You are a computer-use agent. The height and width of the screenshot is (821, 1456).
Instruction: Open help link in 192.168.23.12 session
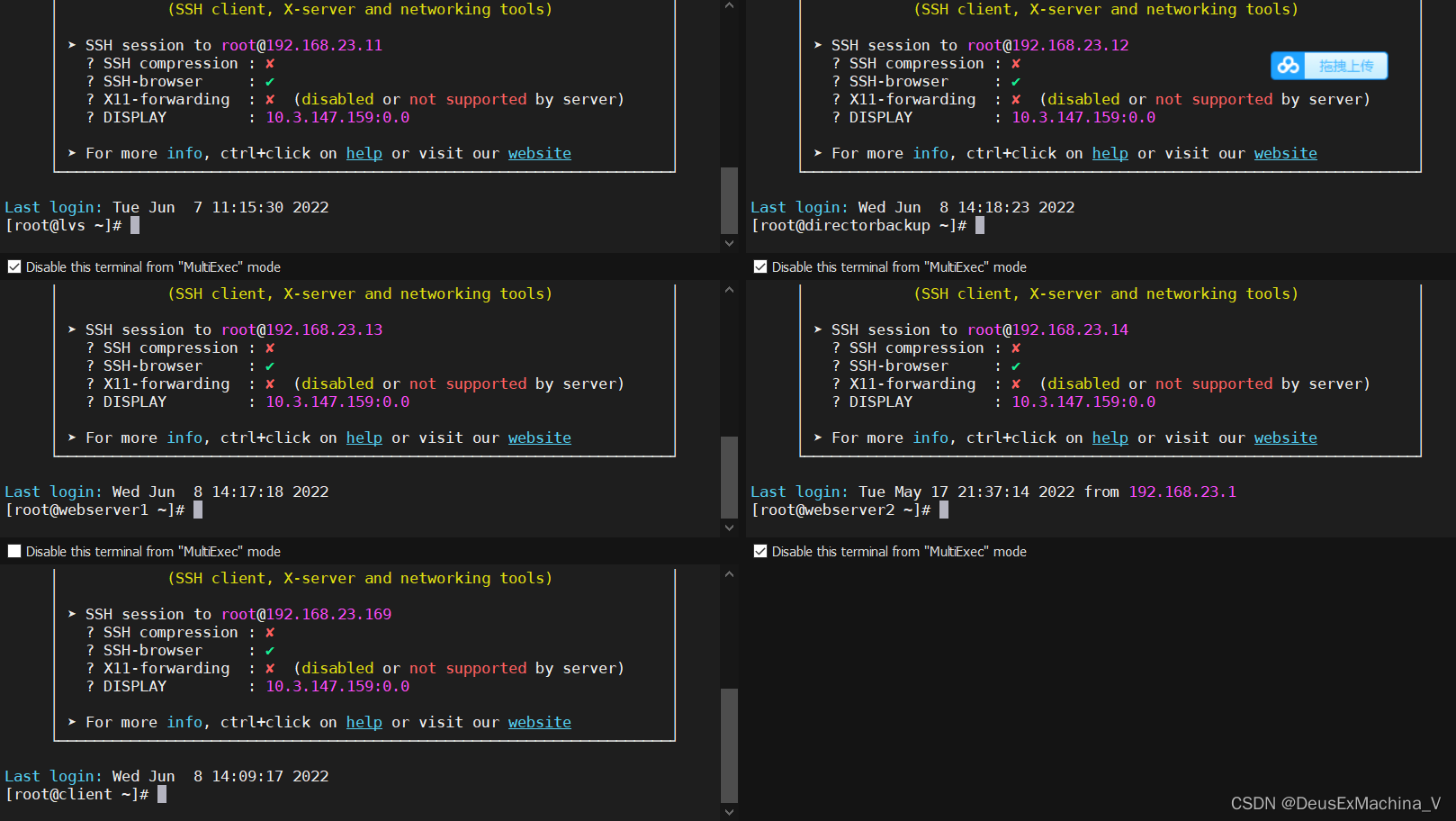pyautogui.click(x=1110, y=153)
